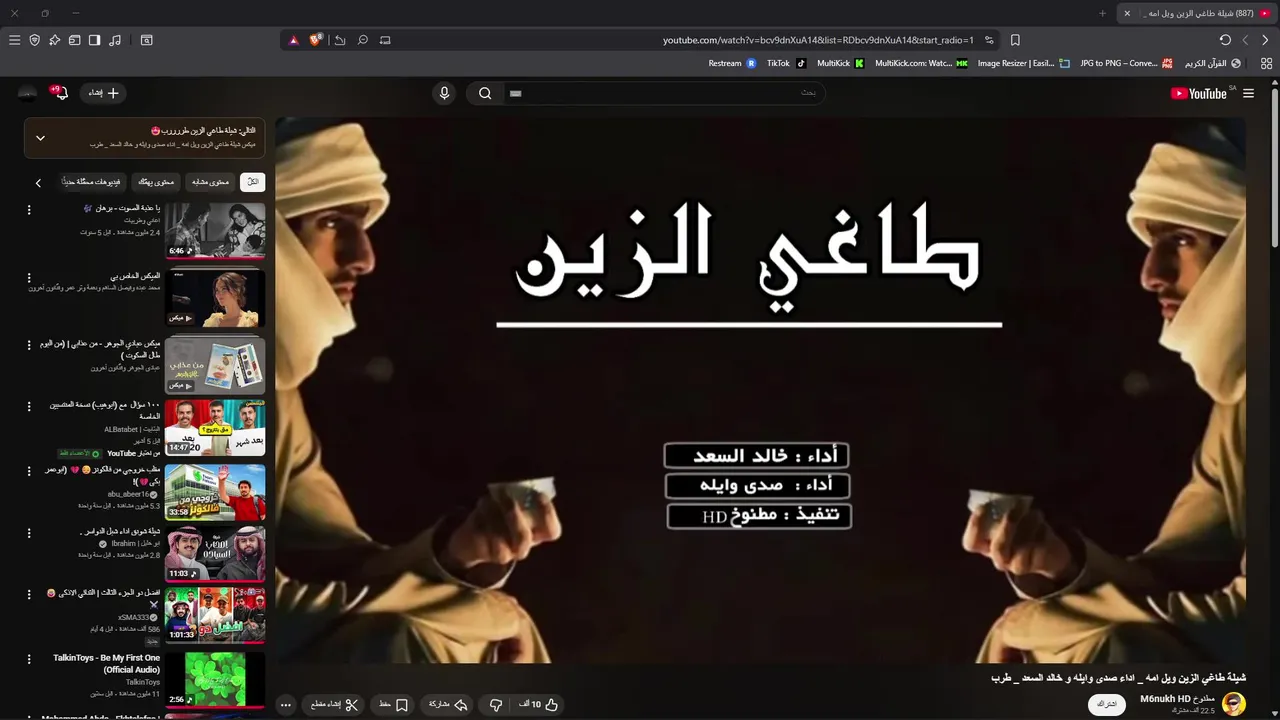The image size is (1280, 720).
Task: Open the 33:58 Falcons video thumbnail
Action: click(x=215, y=491)
